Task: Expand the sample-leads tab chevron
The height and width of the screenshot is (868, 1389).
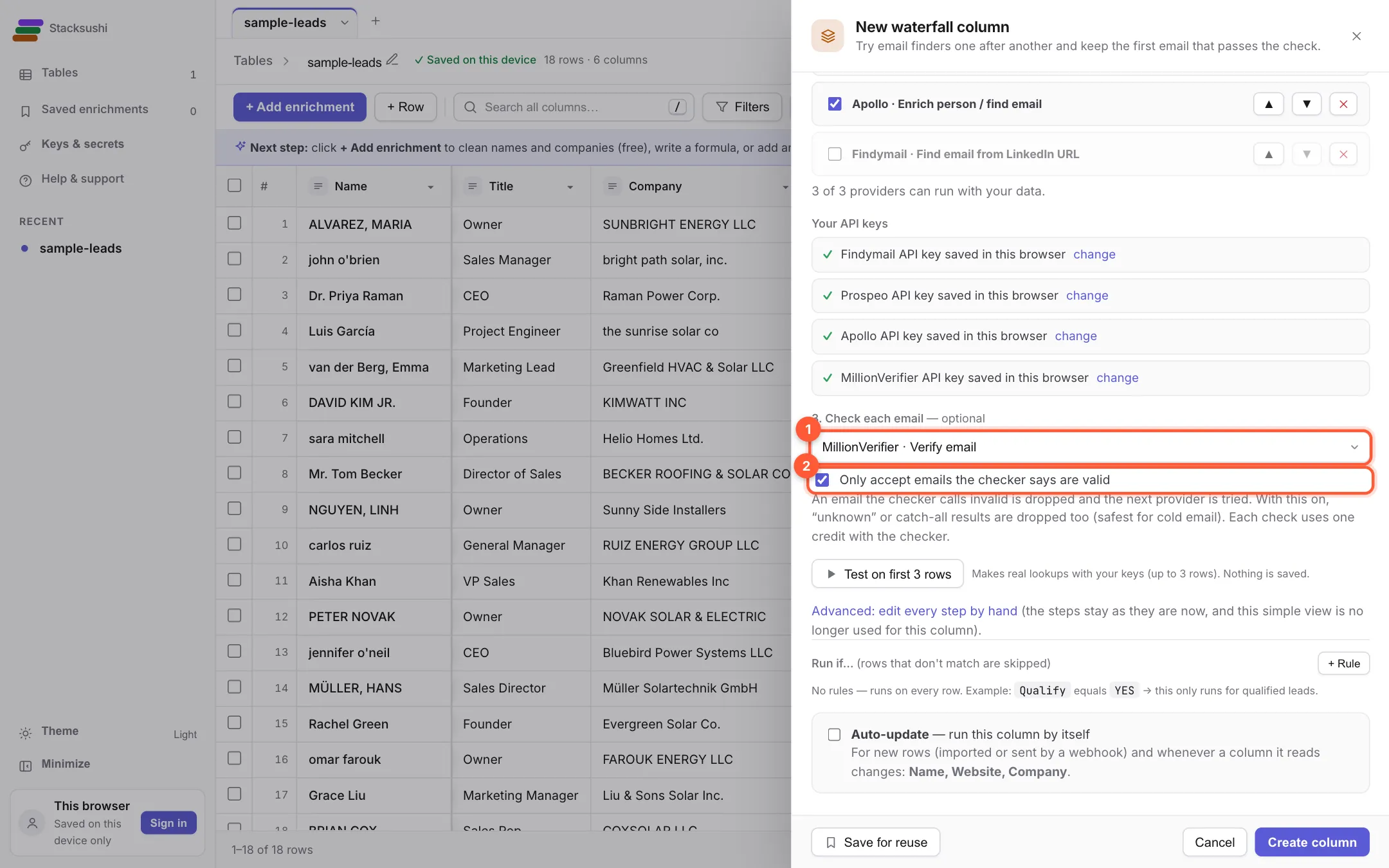Action: click(x=345, y=23)
